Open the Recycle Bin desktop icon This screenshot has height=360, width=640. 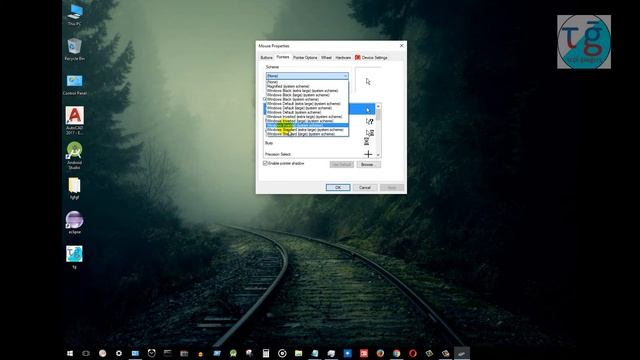coord(75,49)
